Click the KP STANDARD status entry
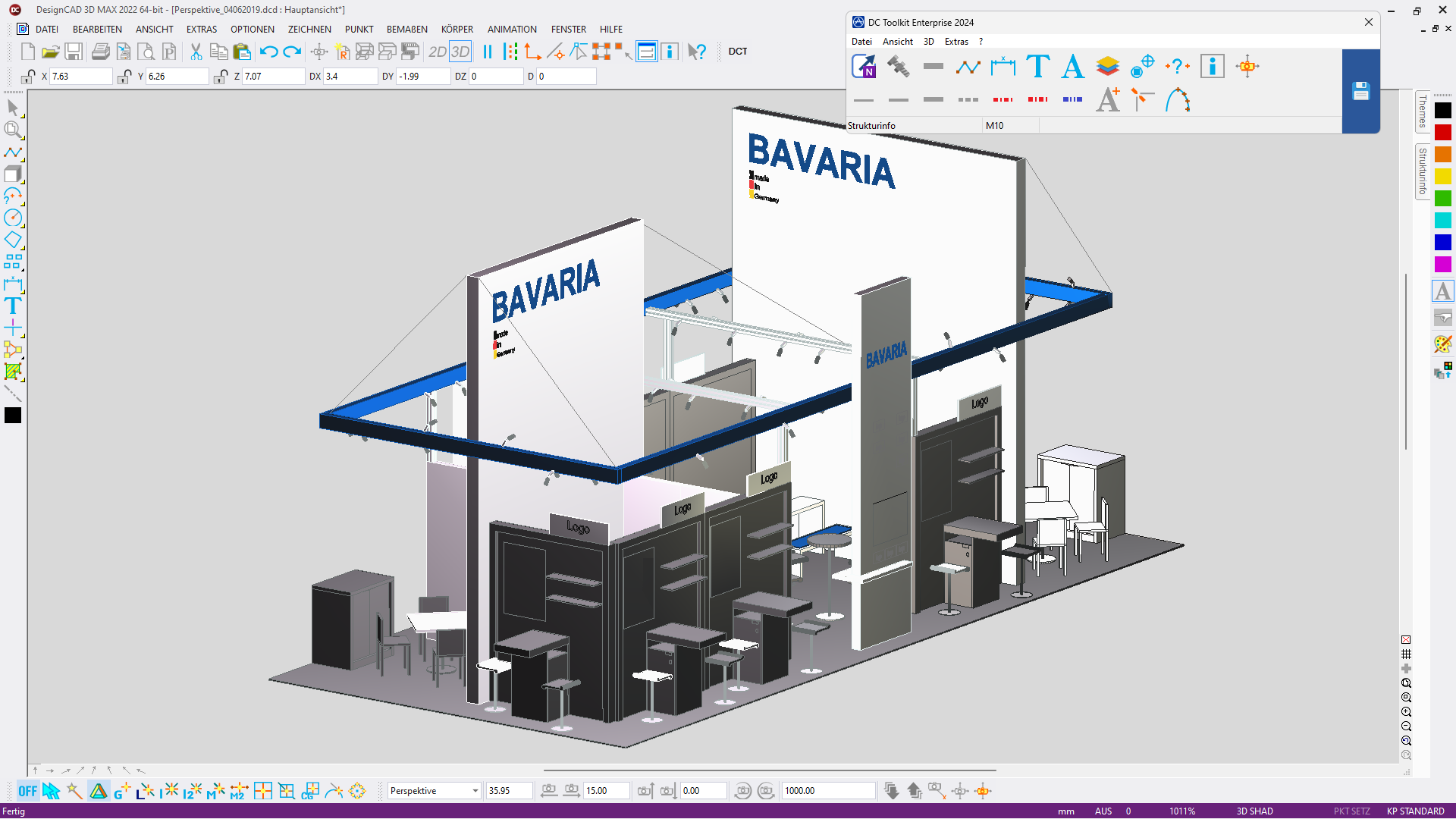This screenshot has width=1456, height=819. coord(1415,811)
